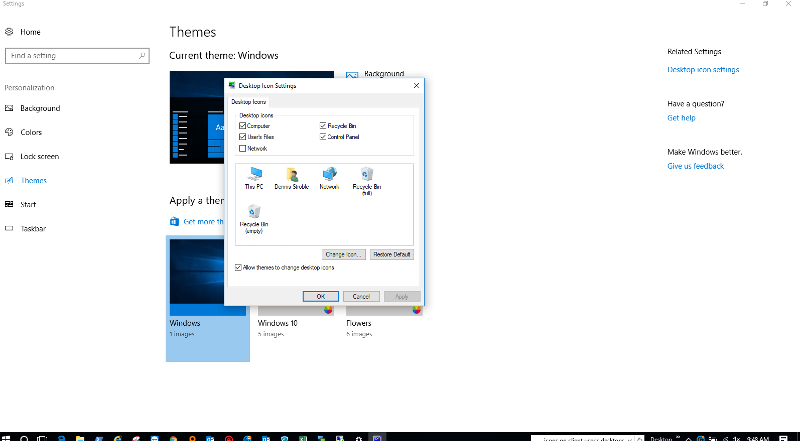Click the greyed Apply button
This screenshot has width=800, height=441.
(402, 297)
